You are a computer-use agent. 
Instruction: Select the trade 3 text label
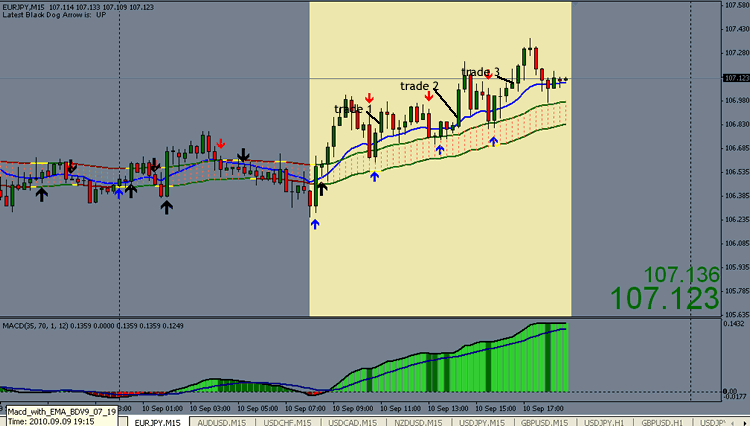480,72
